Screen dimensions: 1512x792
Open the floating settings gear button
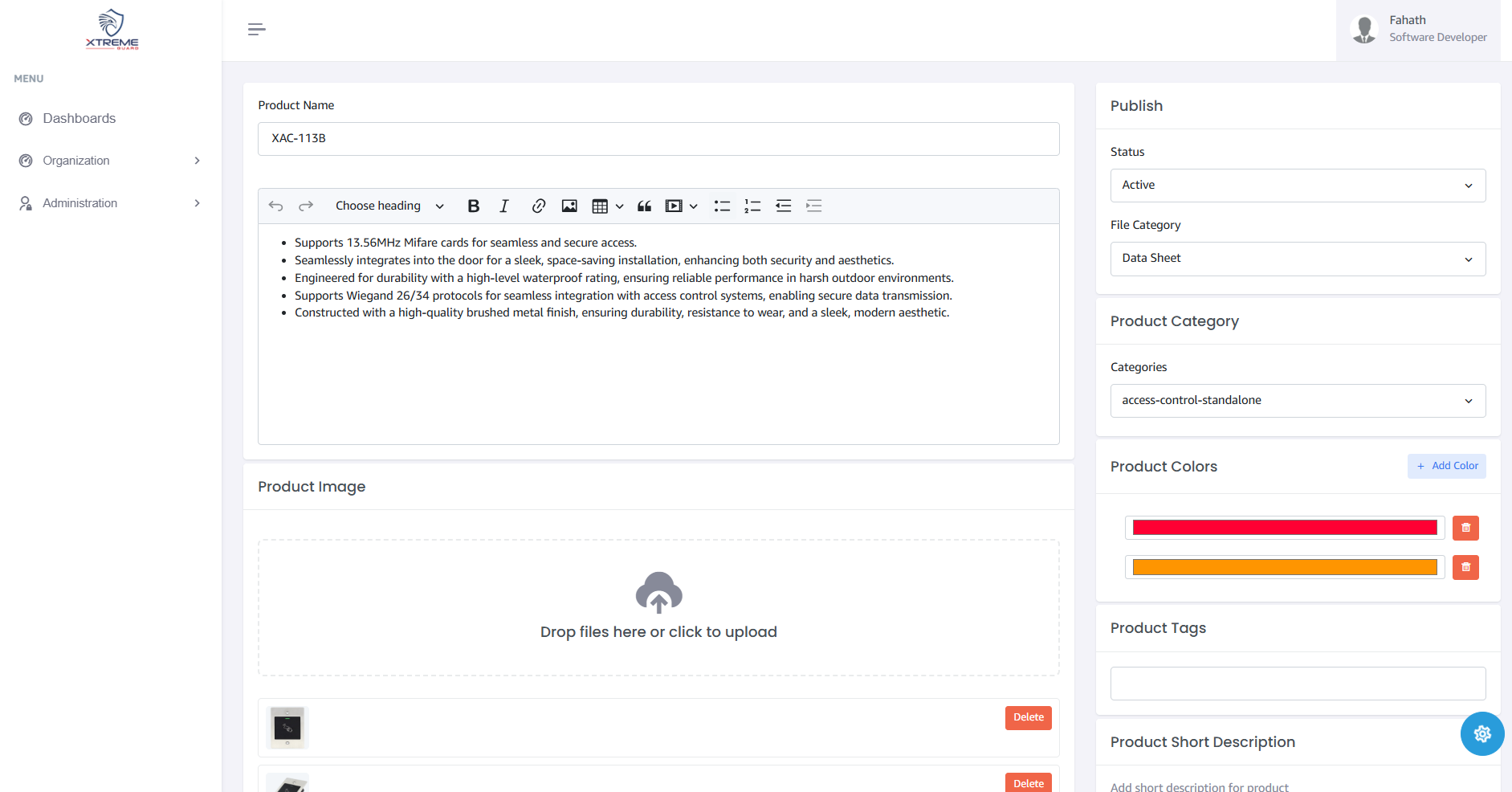coord(1481,733)
